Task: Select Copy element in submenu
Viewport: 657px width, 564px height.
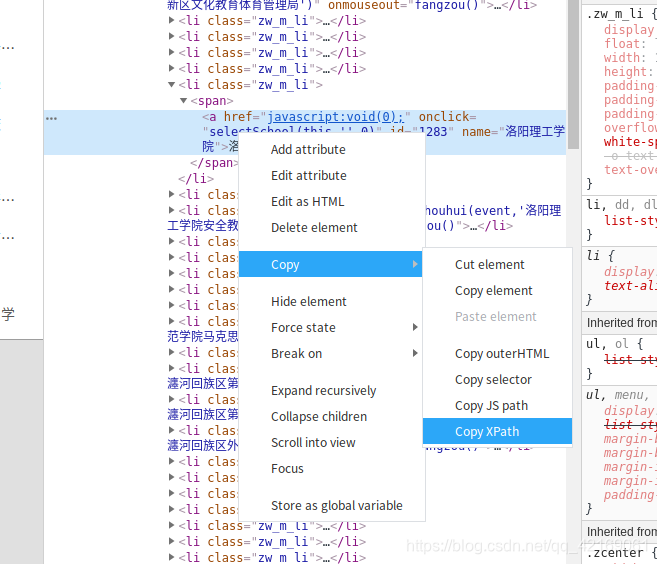Action: point(493,291)
